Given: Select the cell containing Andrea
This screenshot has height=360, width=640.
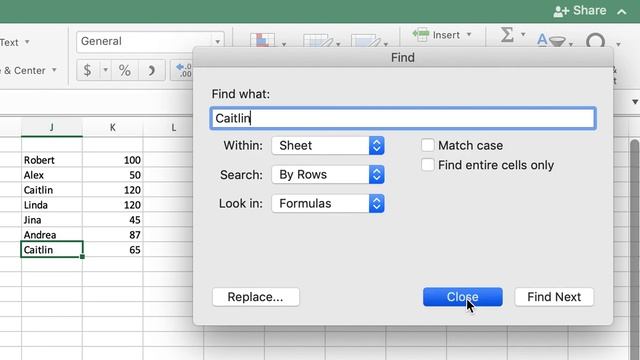Looking at the screenshot, I should (52, 235).
